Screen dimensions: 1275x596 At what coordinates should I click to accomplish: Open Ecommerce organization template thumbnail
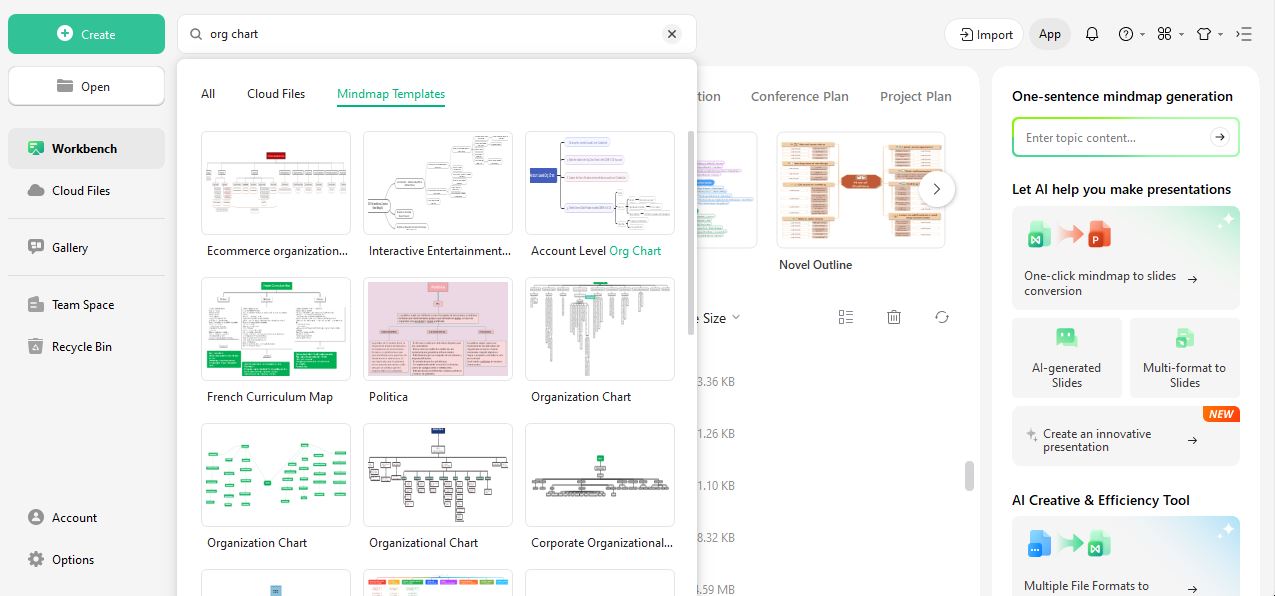(x=276, y=183)
